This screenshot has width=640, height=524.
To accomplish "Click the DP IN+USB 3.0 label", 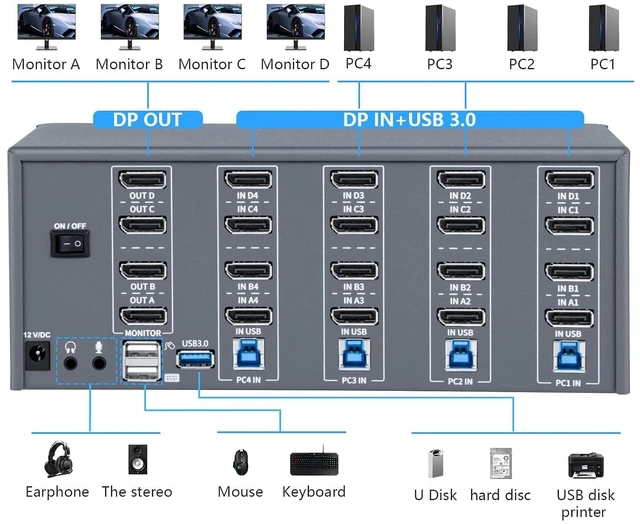I will pos(410,120).
